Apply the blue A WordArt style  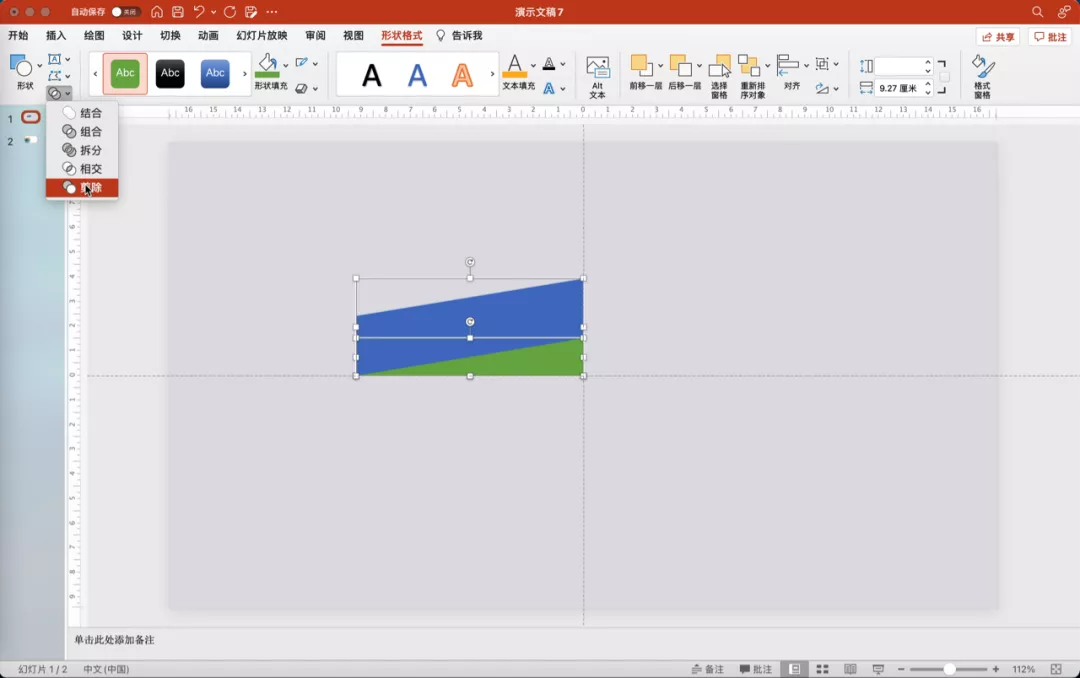click(x=417, y=75)
